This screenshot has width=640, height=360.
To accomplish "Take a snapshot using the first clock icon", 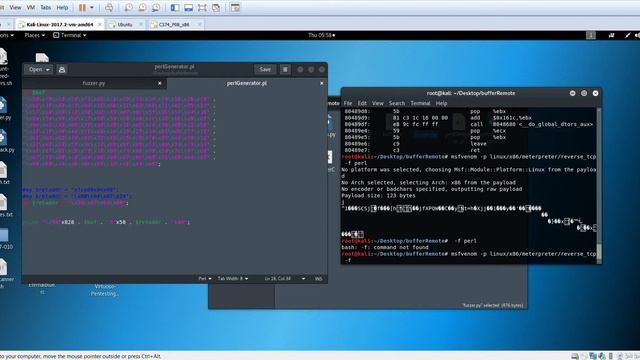I will coord(128,7).
